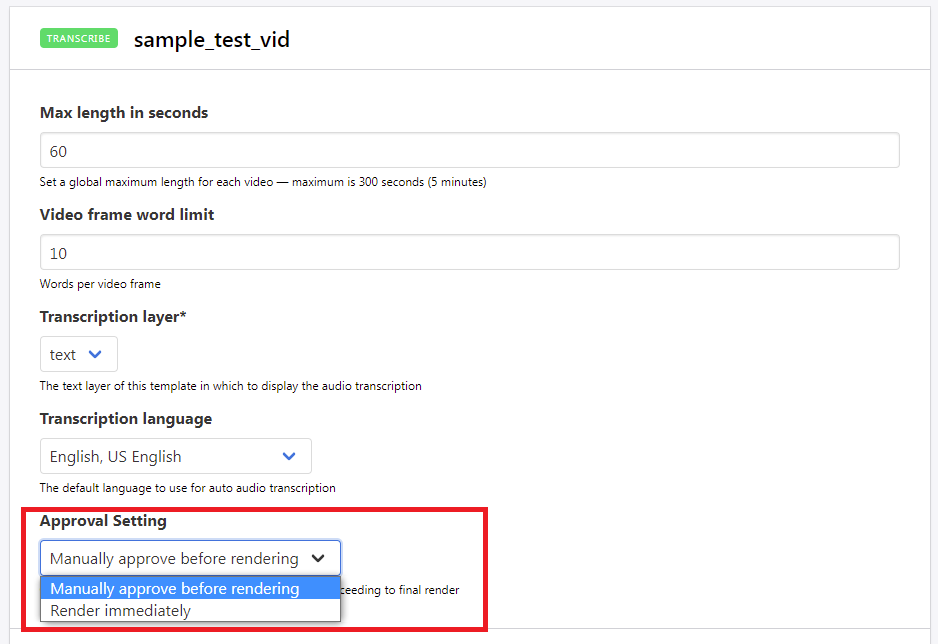
Task: Choose 'Render immediately' from the open list
Action: (x=120, y=610)
